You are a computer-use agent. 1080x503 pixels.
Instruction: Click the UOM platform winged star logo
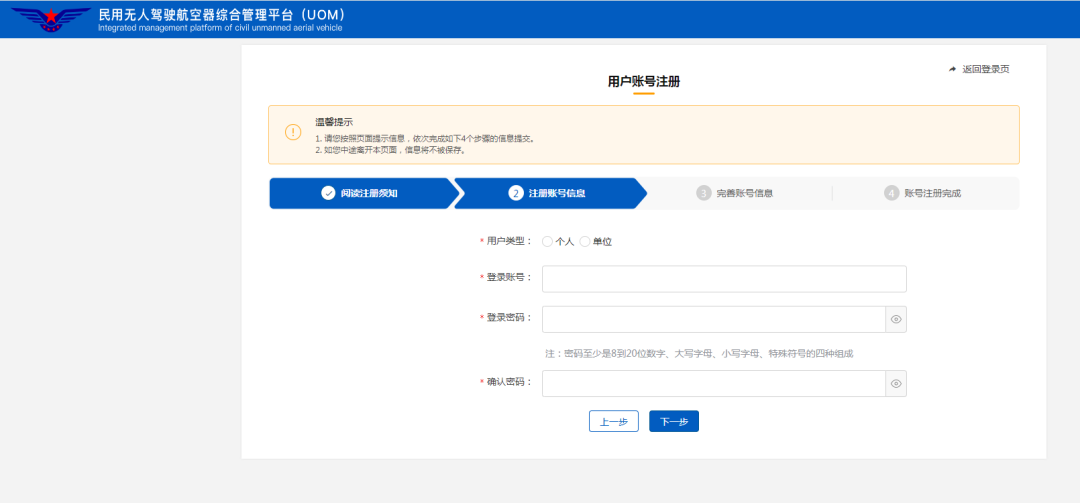click(51, 19)
